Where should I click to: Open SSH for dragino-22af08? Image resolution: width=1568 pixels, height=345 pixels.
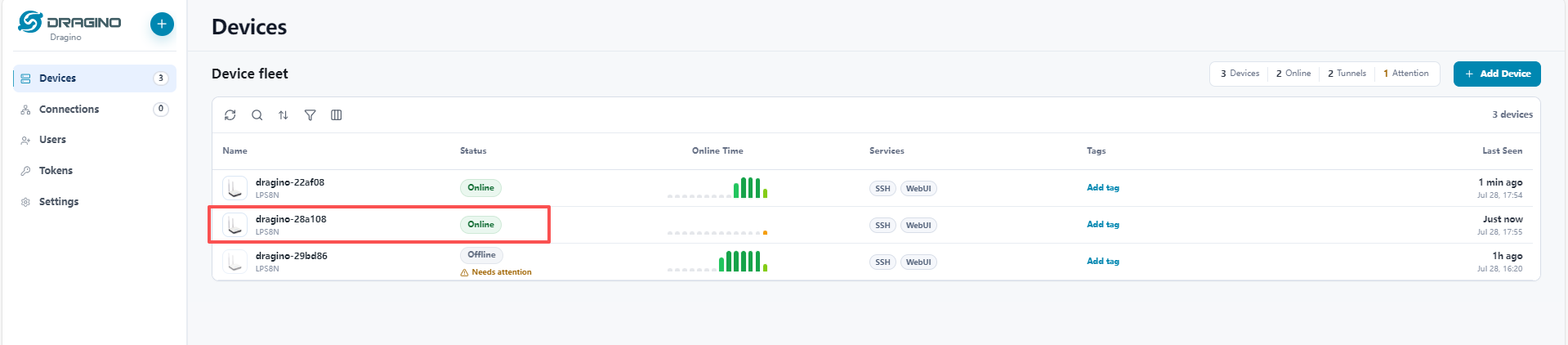pos(882,189)
